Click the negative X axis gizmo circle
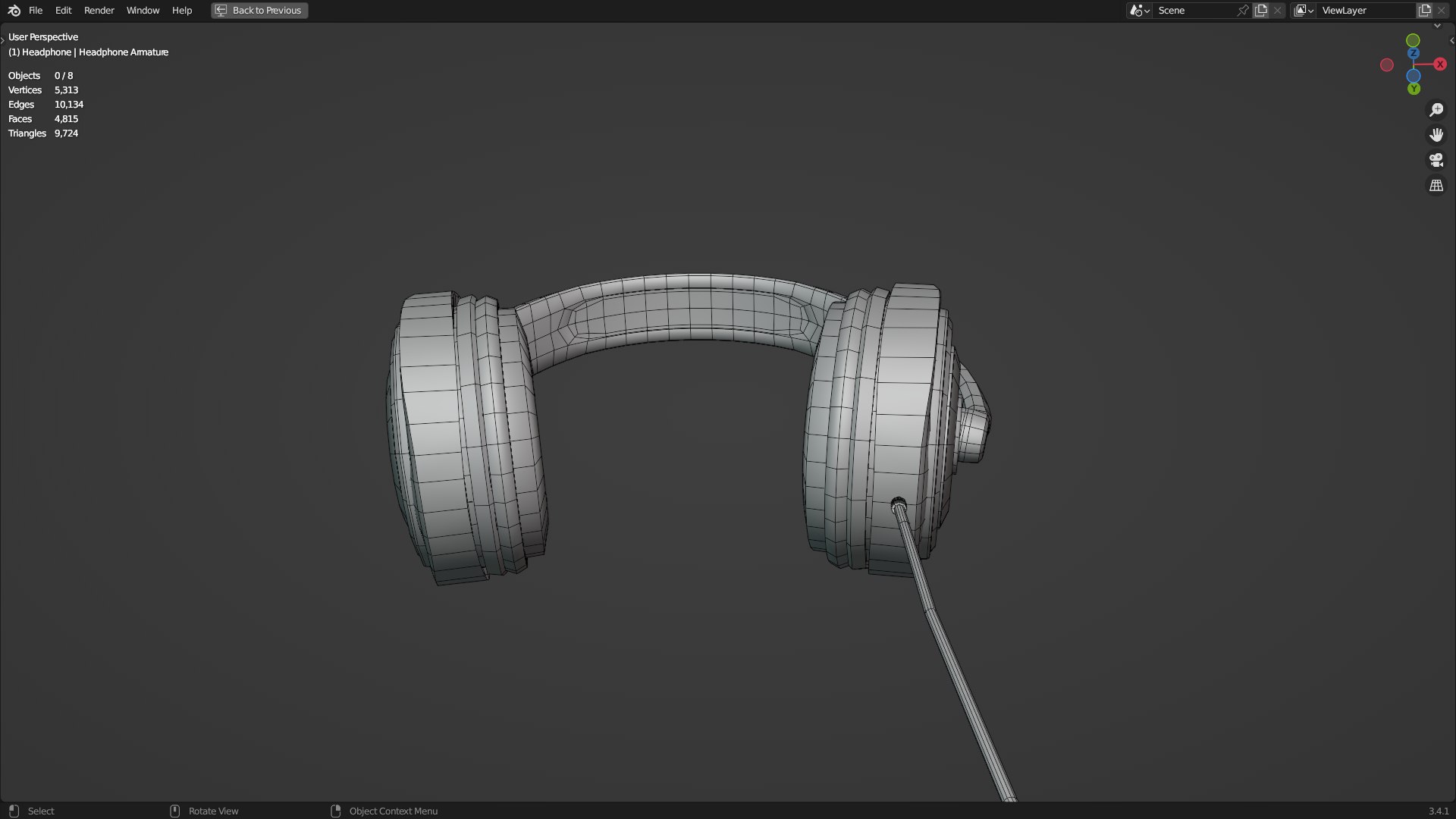 [1387, 65]
